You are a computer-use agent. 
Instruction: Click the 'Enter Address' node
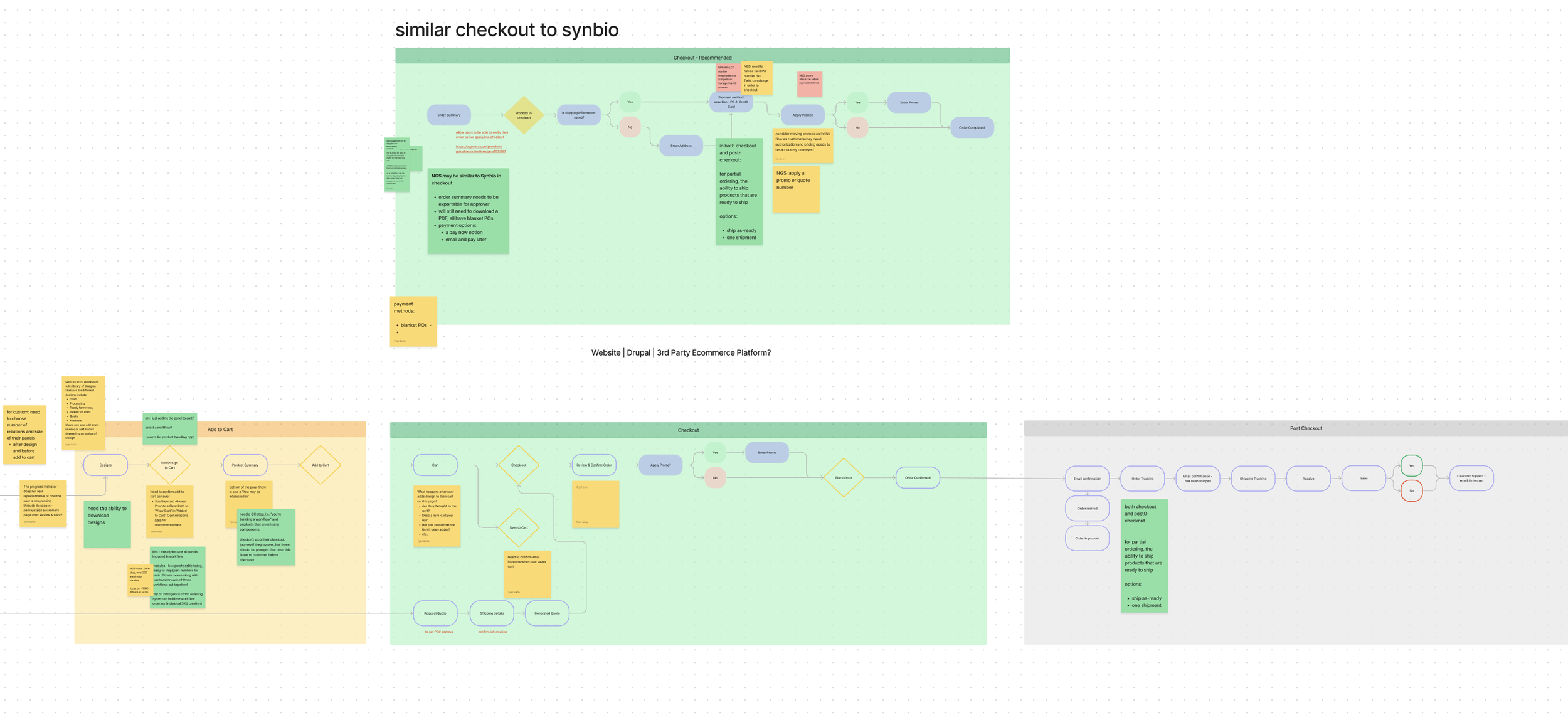pyautogui.click(x=681, y=146)
